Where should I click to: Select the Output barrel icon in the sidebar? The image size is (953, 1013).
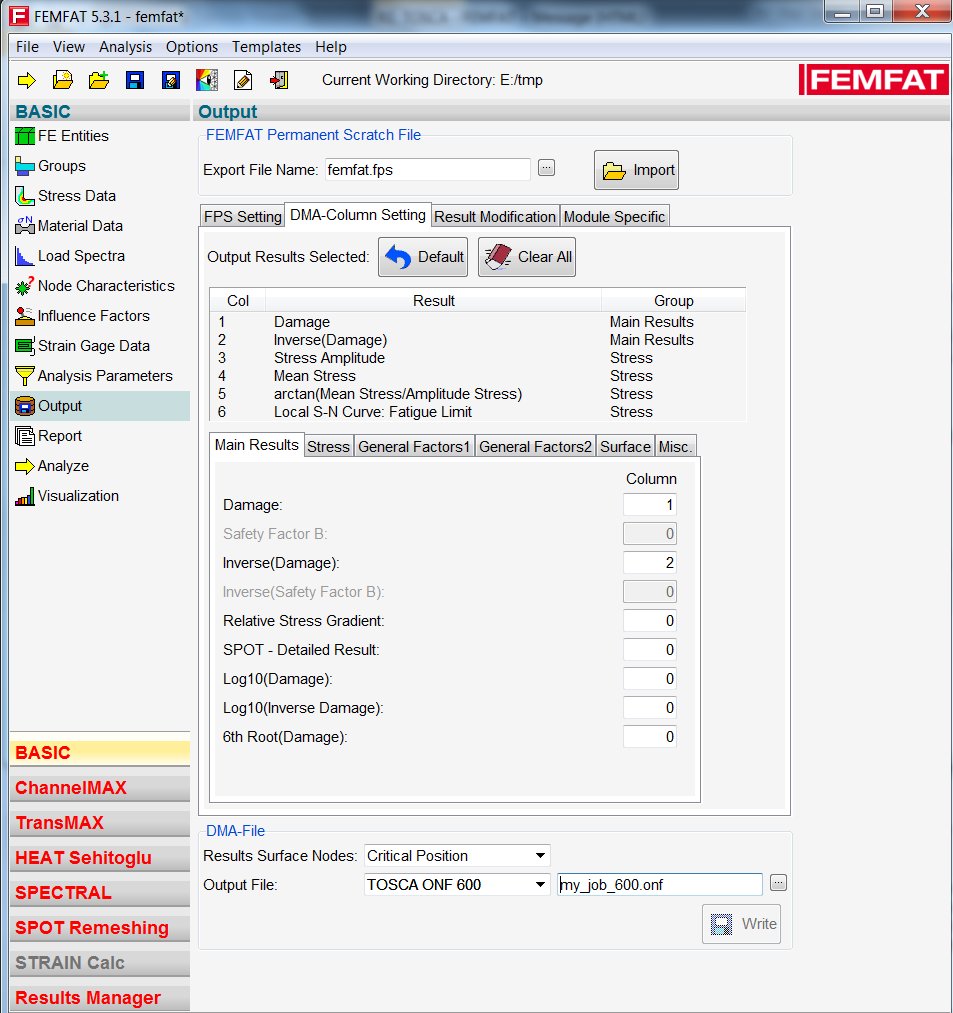tap(25, 406)
